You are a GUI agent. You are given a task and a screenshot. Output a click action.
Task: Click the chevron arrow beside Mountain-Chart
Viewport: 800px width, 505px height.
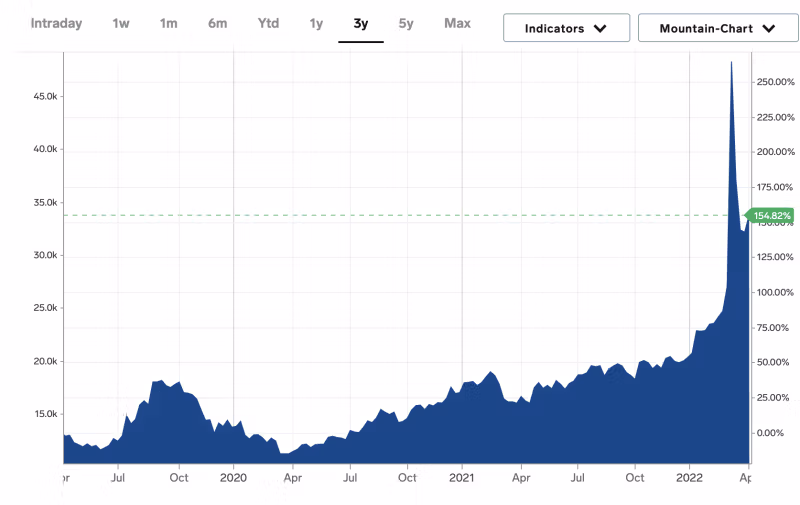pos(768,28)
